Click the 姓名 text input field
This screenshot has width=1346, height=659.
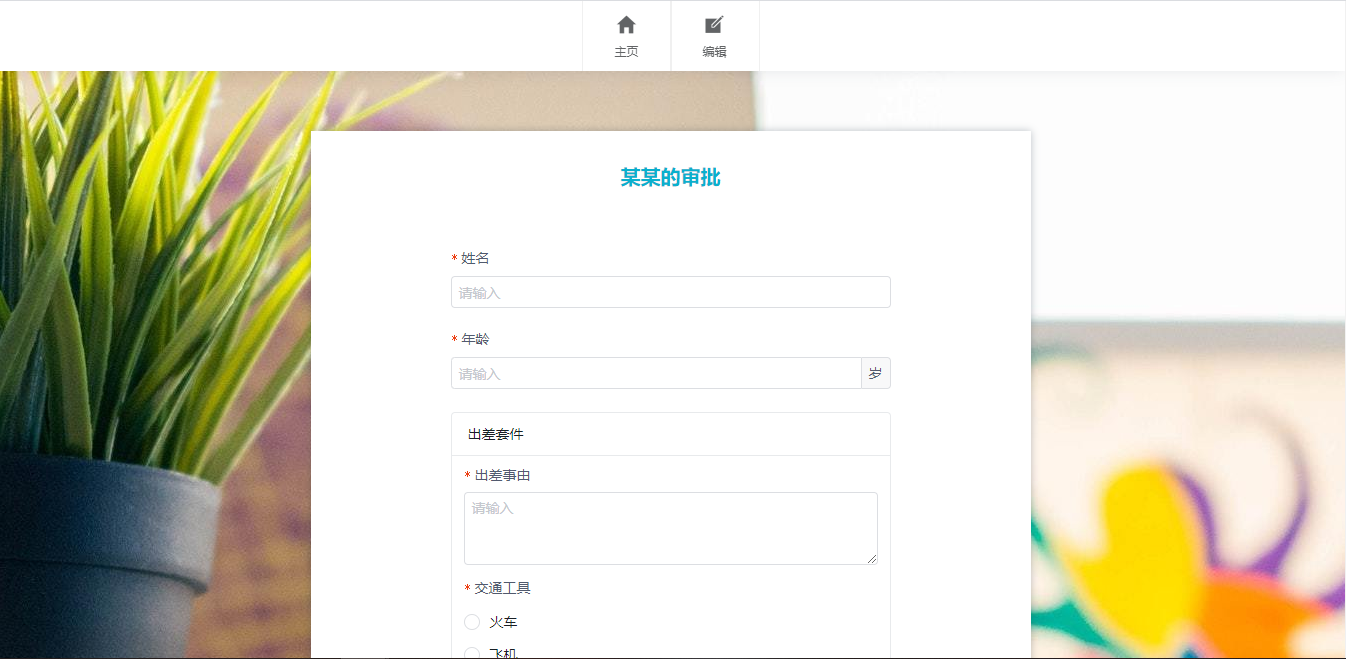(x=671, y=292)
